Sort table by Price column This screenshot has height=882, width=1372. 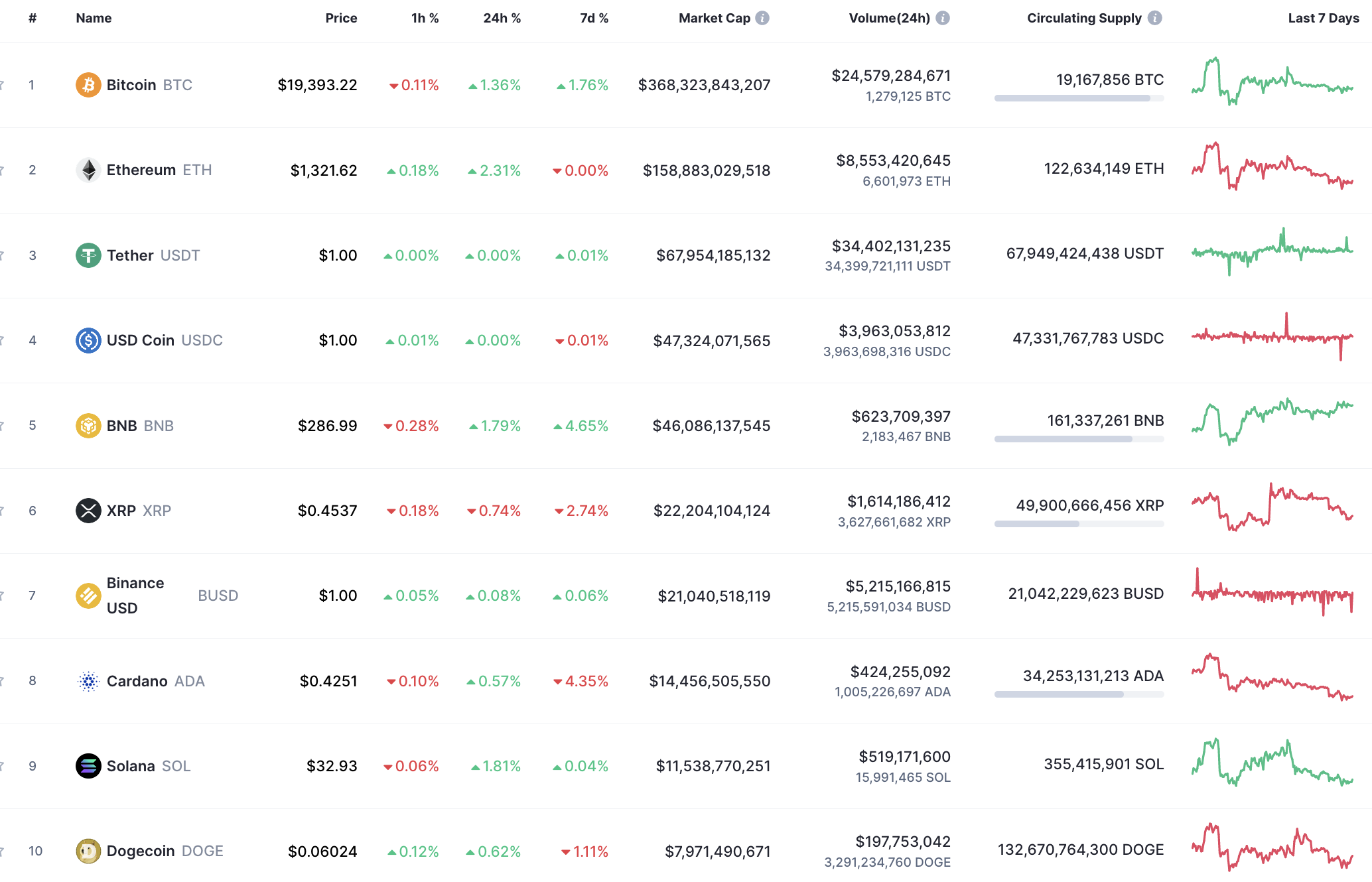tap(341, 18)
